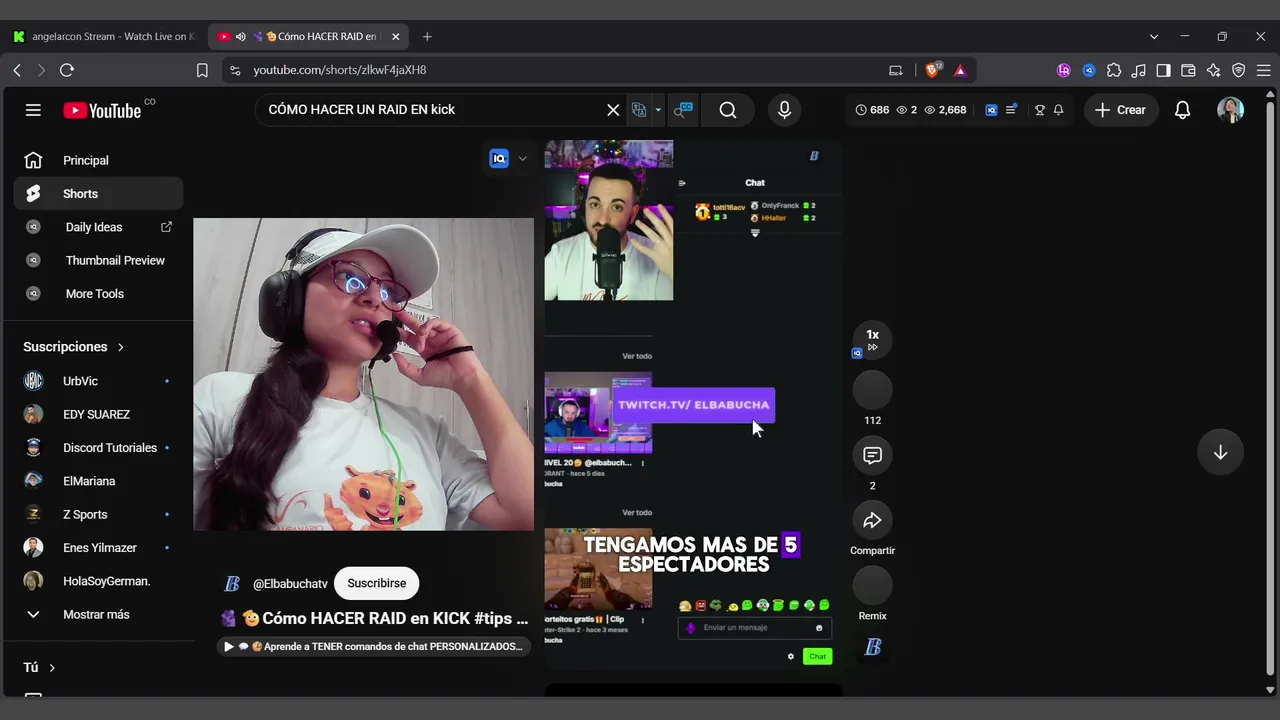Mute the YouTube tab via speaker icon
The image size is (1280, 720).
[x=241, y=37]
